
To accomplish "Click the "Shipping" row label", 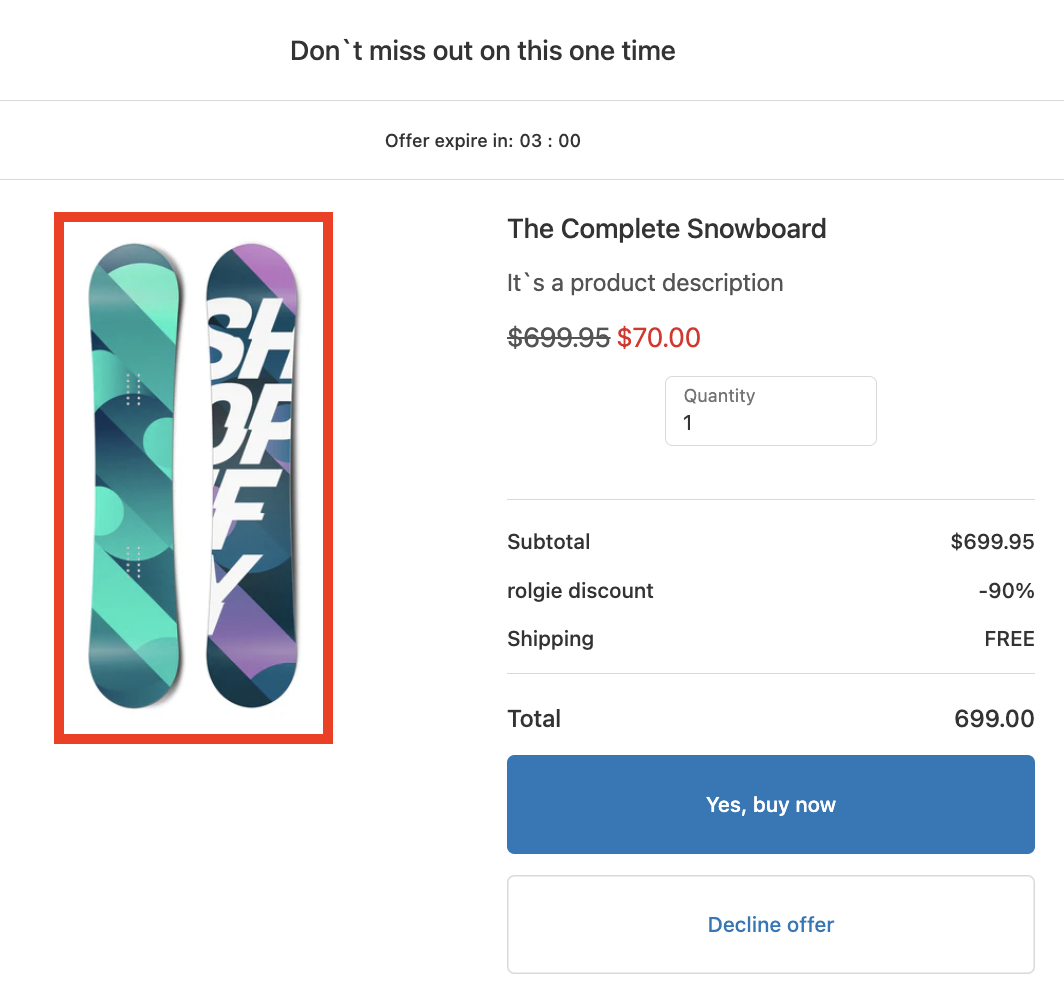I will pyautogui.click(x=550, y=639).
